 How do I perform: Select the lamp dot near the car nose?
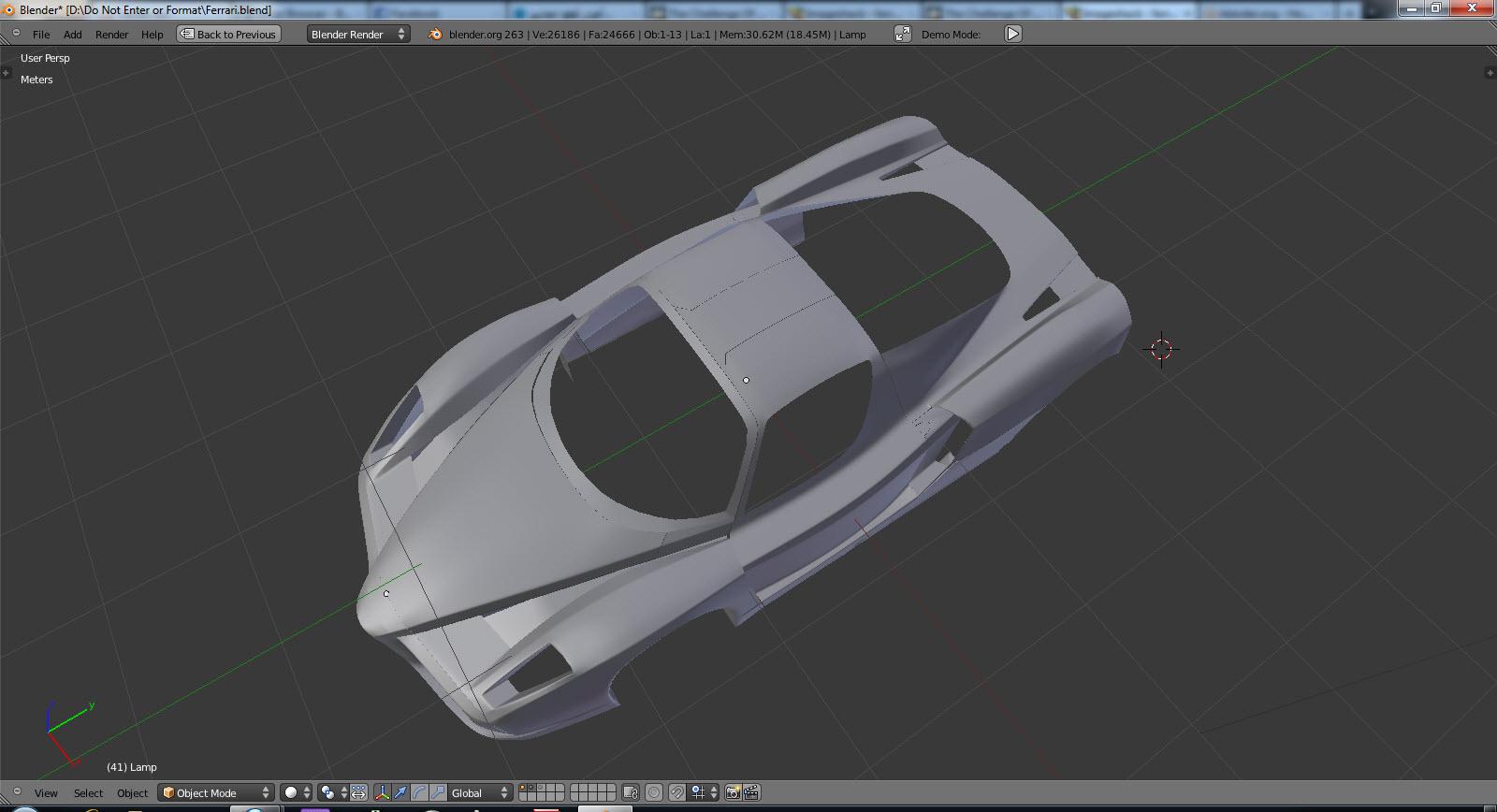pos(386,593)
